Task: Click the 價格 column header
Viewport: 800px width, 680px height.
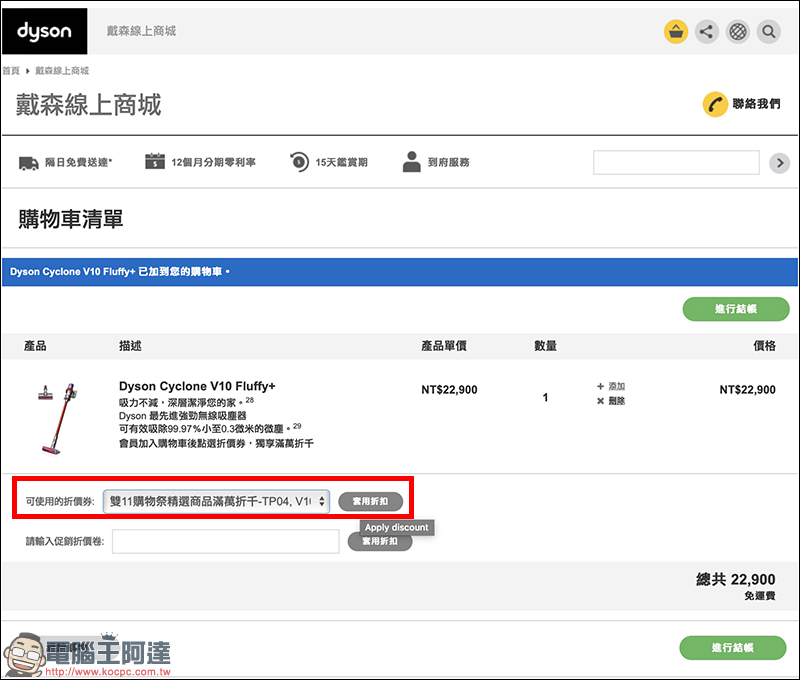Action: click(x=764, y=346)
